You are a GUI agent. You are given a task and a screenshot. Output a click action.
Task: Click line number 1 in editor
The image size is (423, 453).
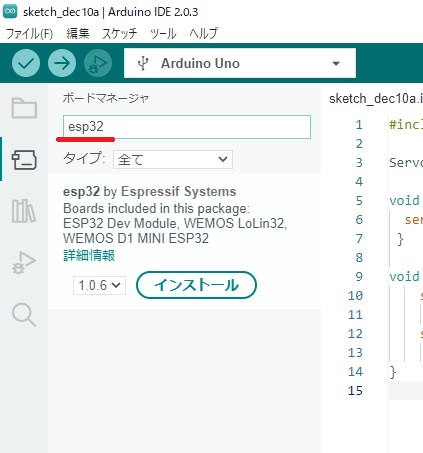point(359,125)
